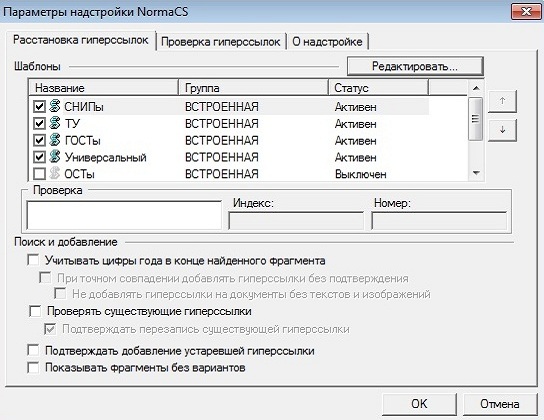Enable Проверять существующие гиперссылки option
This screenshot has width=544, height=420.
click(x=35, y=311)
